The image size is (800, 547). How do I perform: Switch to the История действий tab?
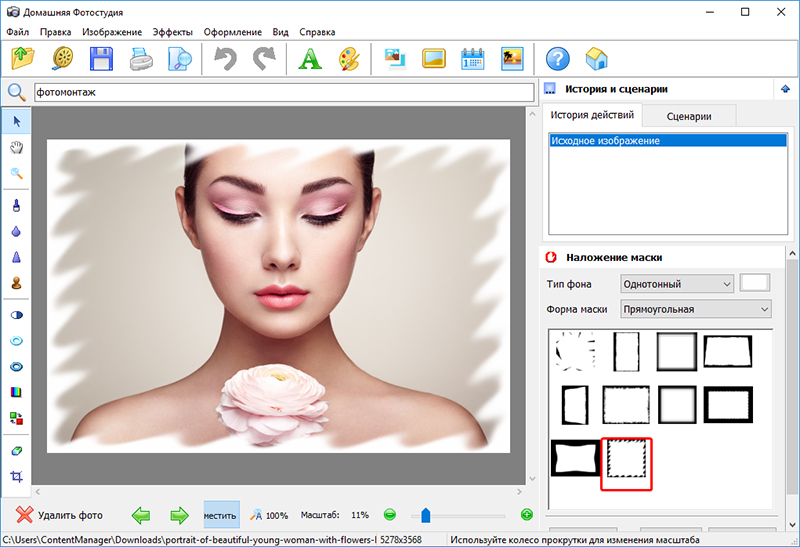pyautogui.click(x=592, y=115)
